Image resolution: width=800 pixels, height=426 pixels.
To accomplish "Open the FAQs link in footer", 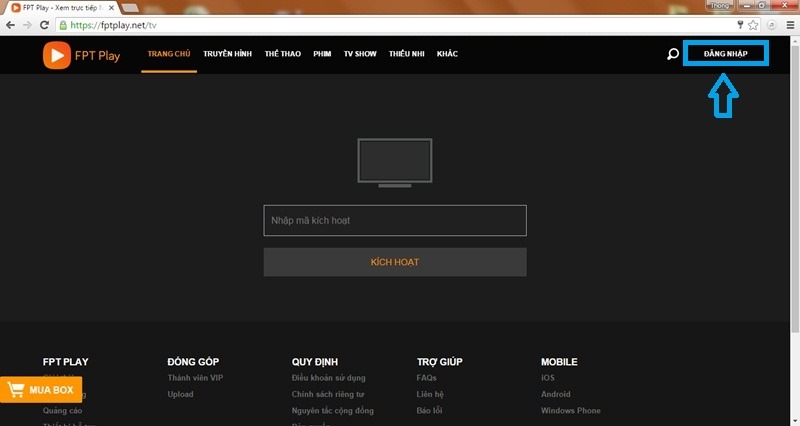I will coord(426,378).
